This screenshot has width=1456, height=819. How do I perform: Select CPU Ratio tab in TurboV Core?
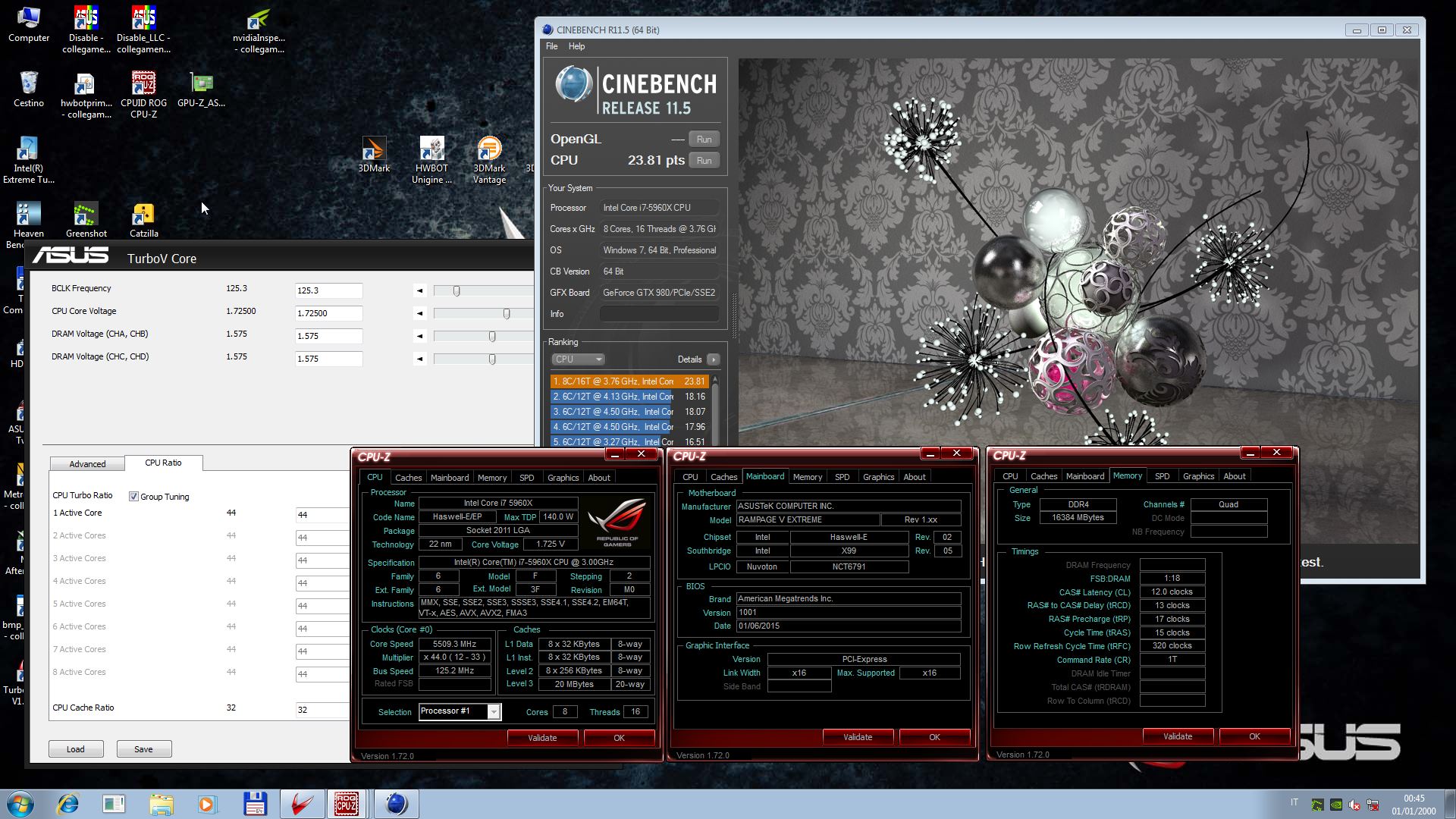click(163, 463)
